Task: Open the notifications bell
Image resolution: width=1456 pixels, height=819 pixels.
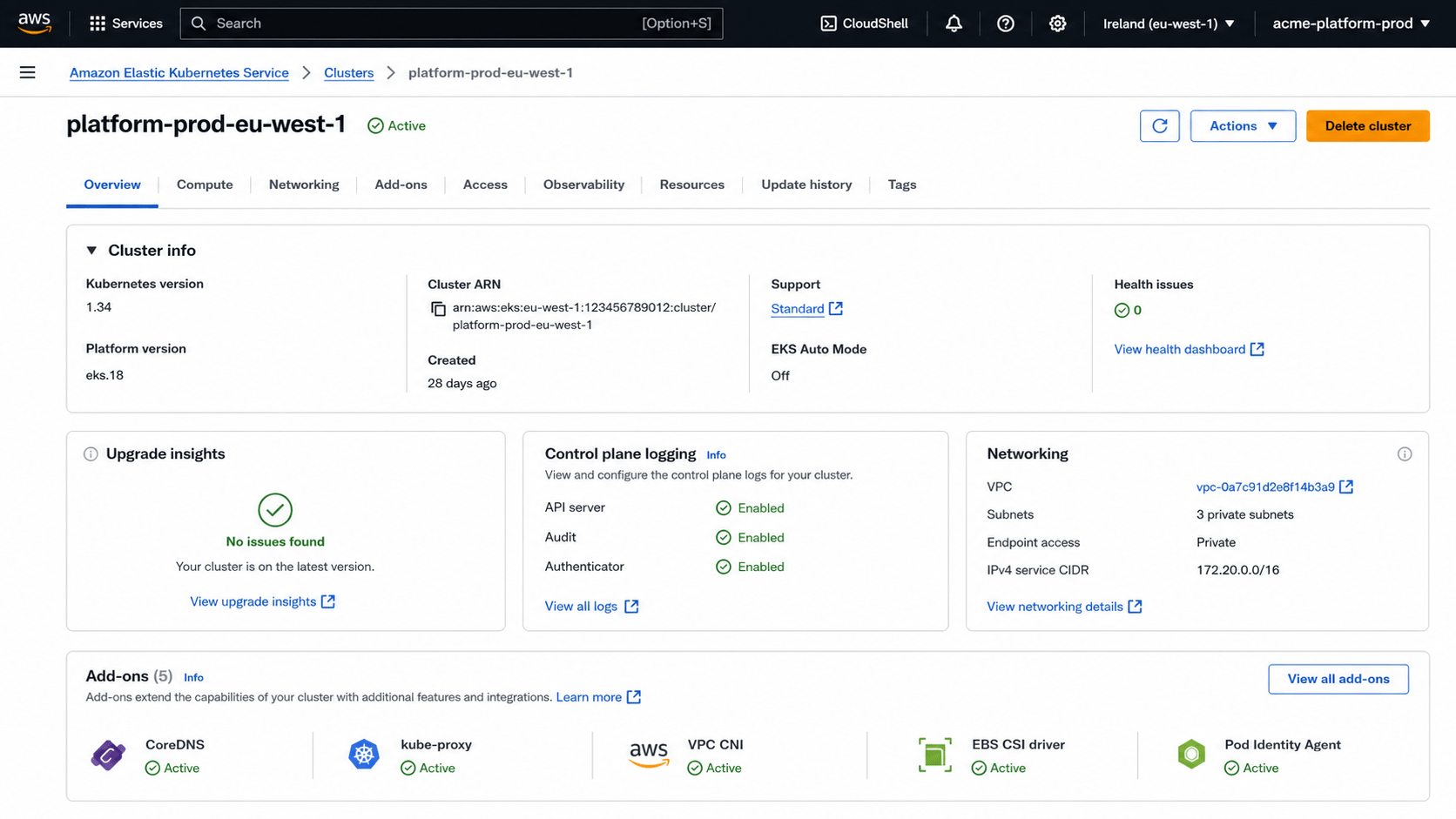Action: pos(954,23)
